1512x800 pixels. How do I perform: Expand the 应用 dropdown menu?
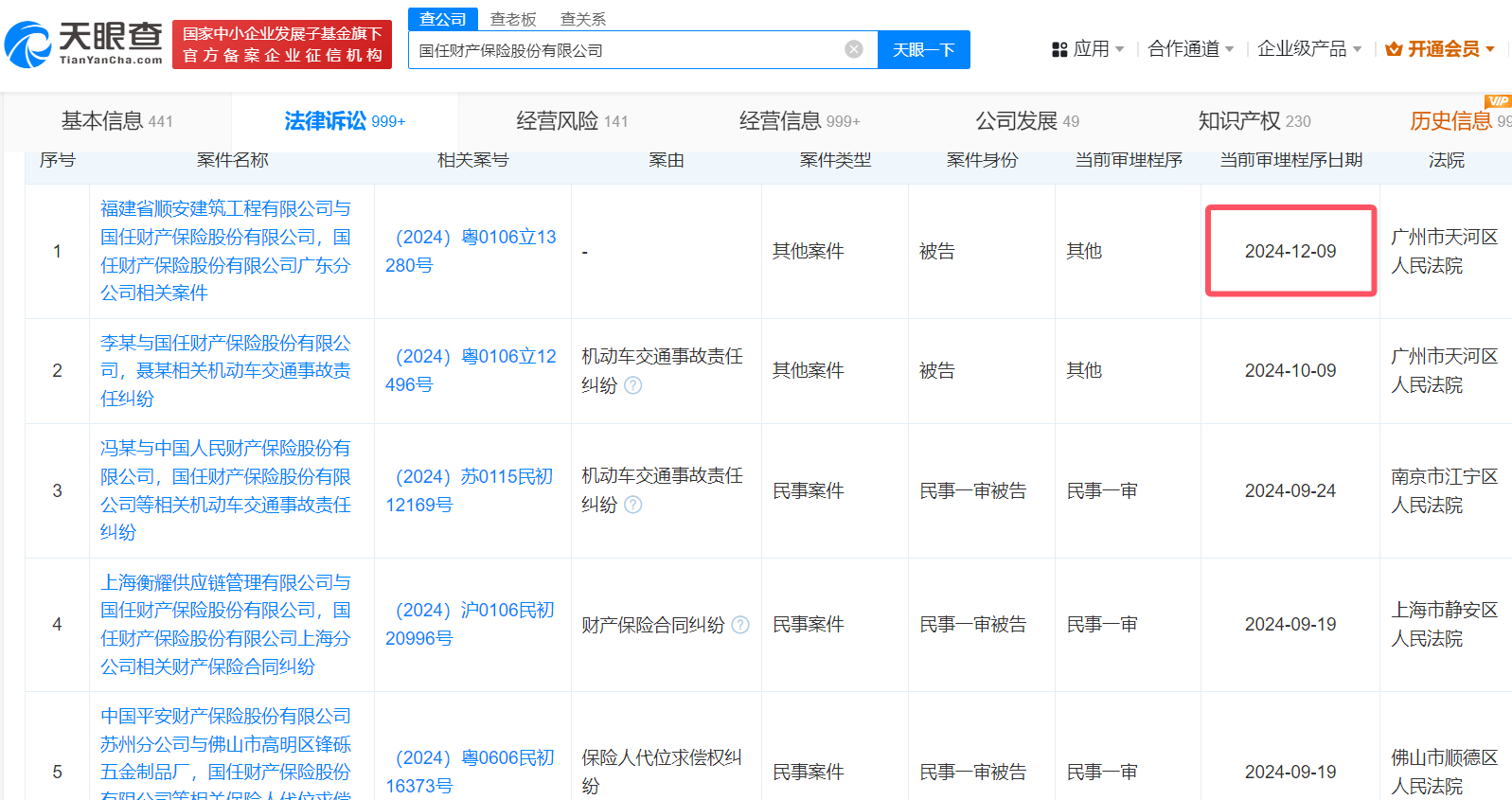(x=1120, y=49)
